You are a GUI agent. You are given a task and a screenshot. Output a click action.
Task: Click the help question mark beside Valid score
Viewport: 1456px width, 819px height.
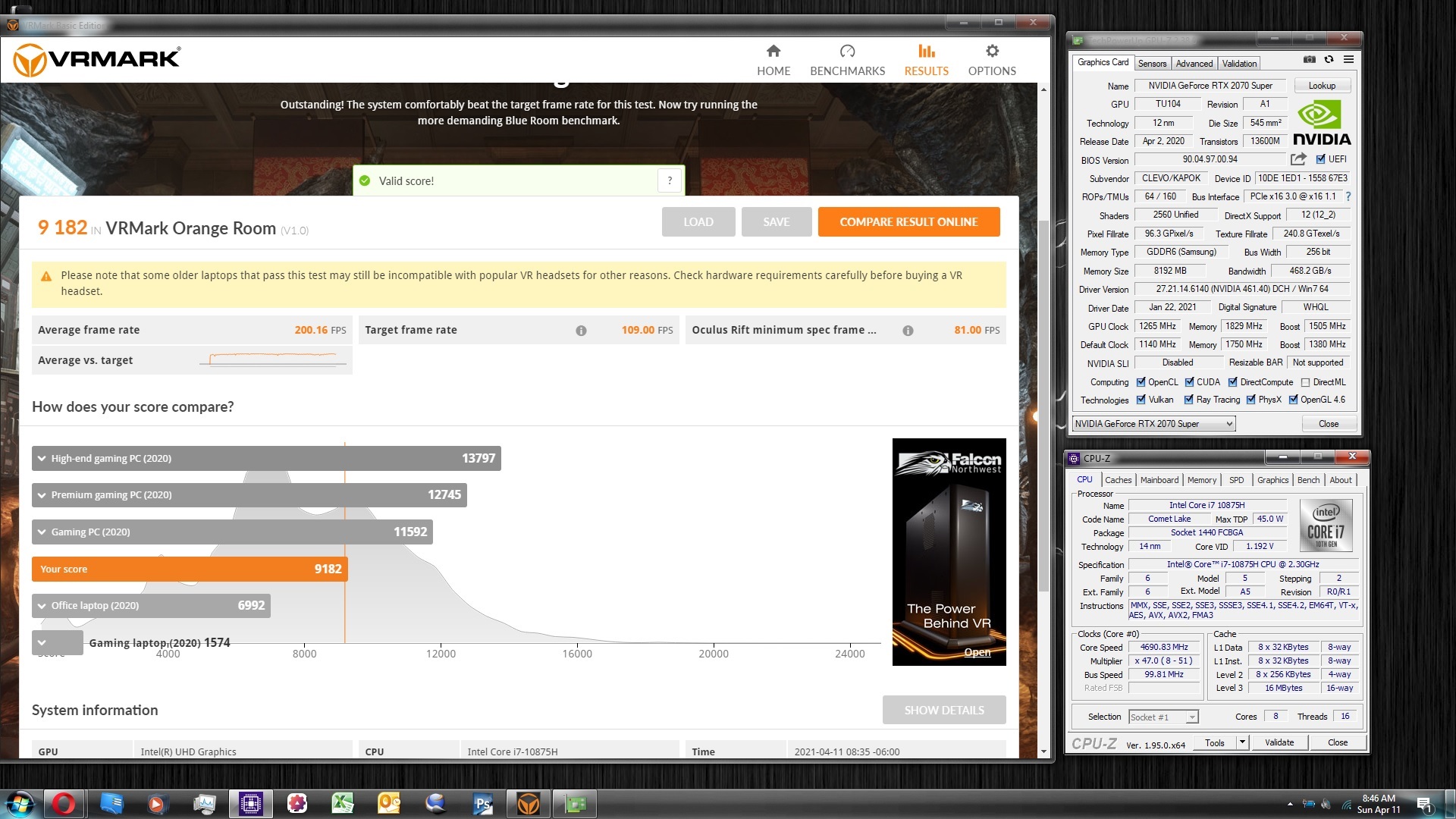669,180
